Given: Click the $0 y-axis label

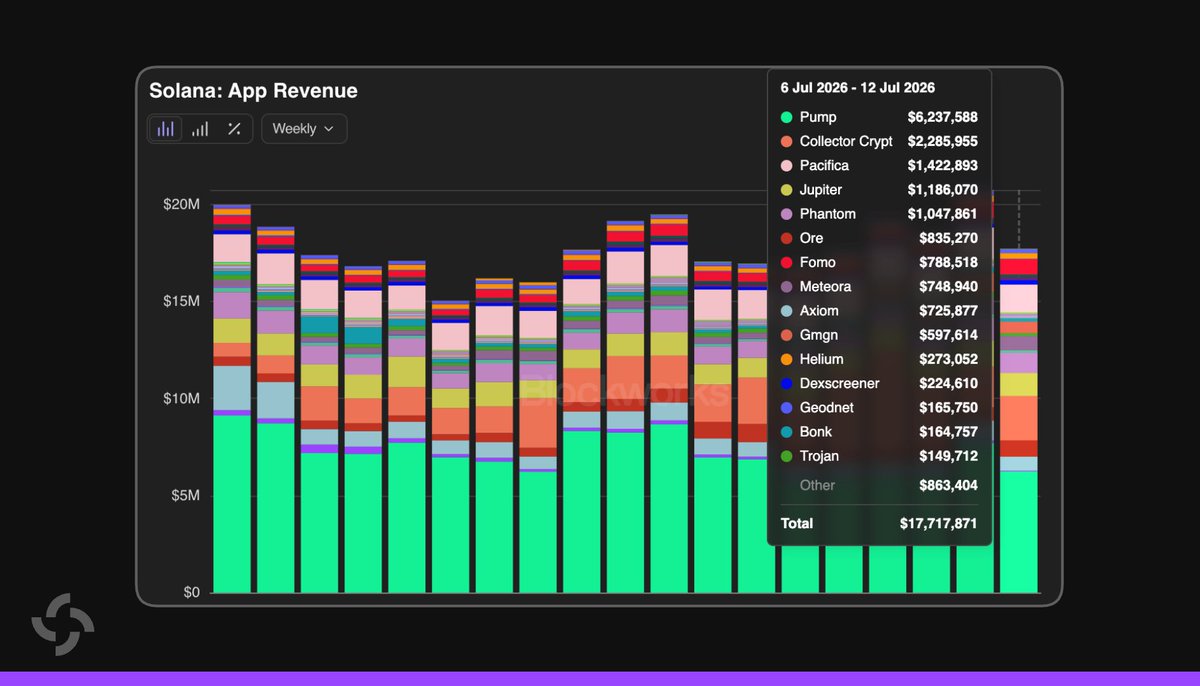Looking at the screenshot, I should (190, 592).
